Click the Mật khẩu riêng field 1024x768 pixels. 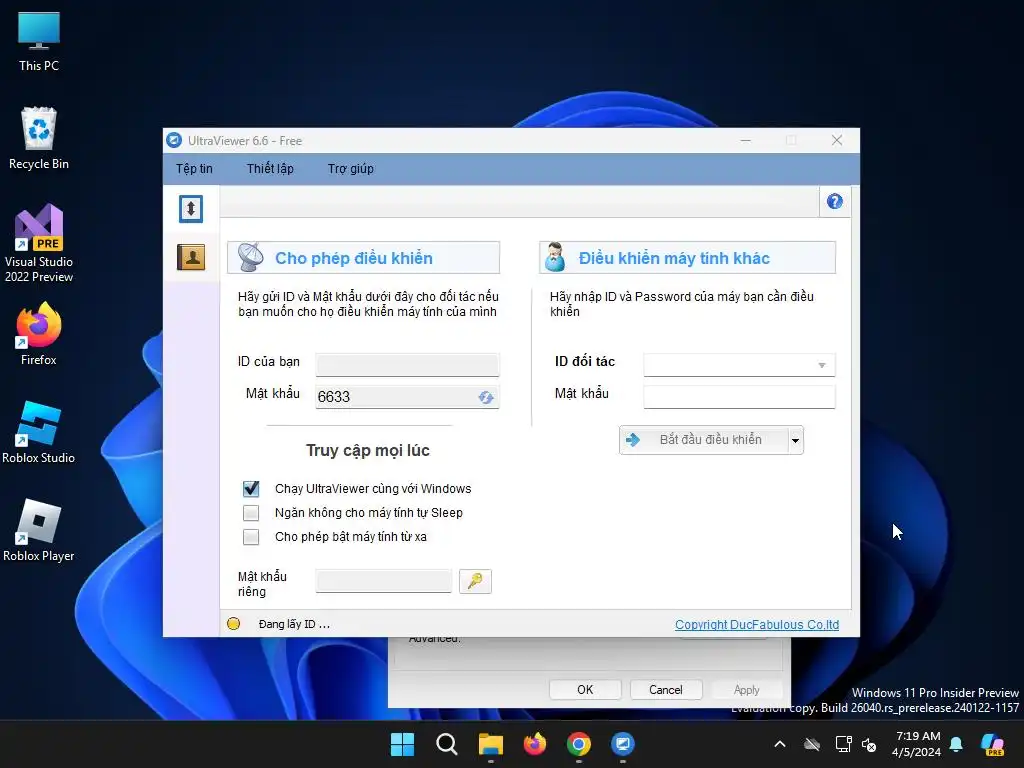tap(383, 581)
